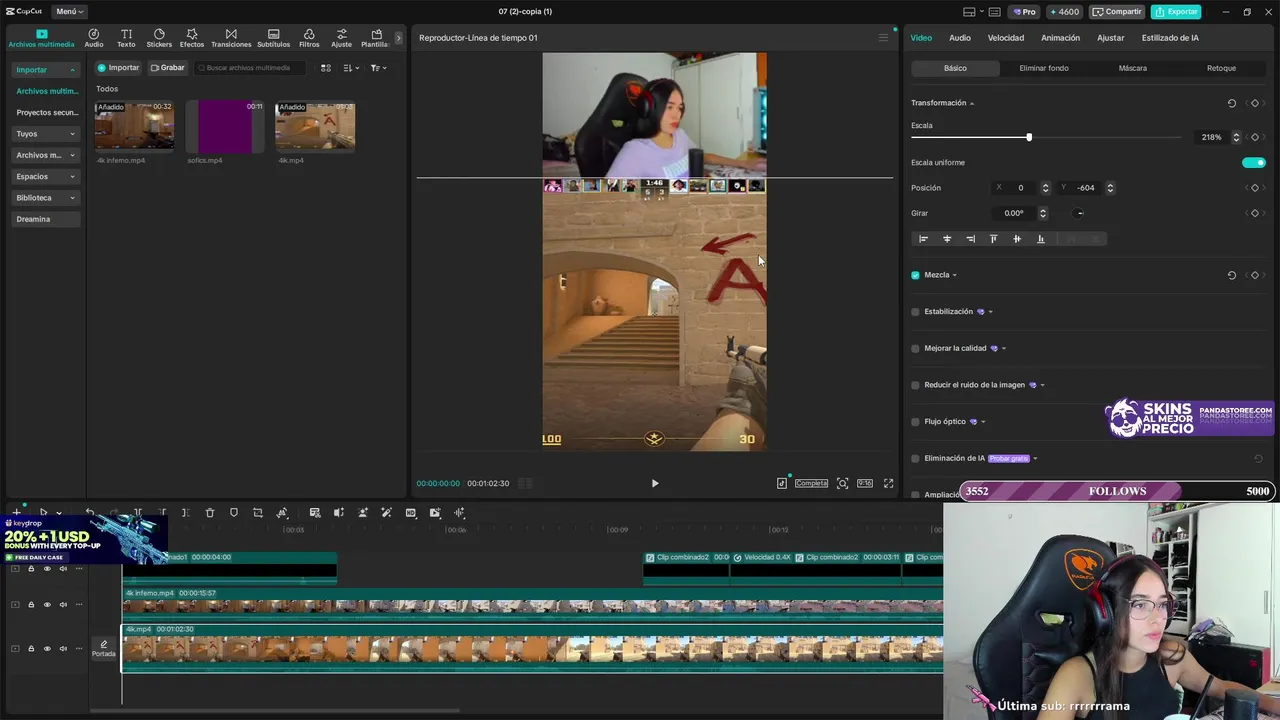
Task: Enable the Flujo óptico checkbox
Action: pos(915,422)
